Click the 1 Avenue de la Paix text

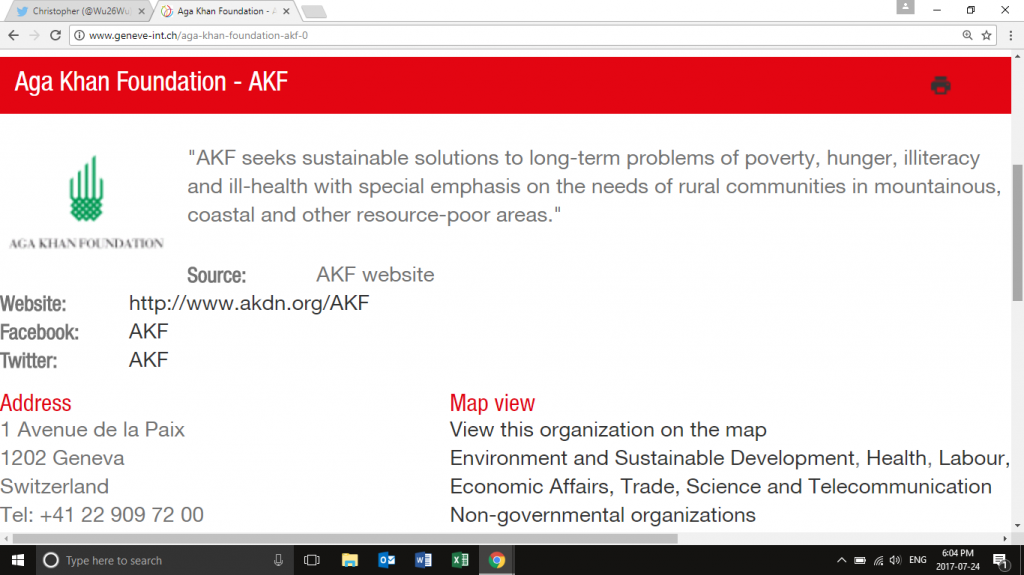pyautogui.click(x=93, y=430)
